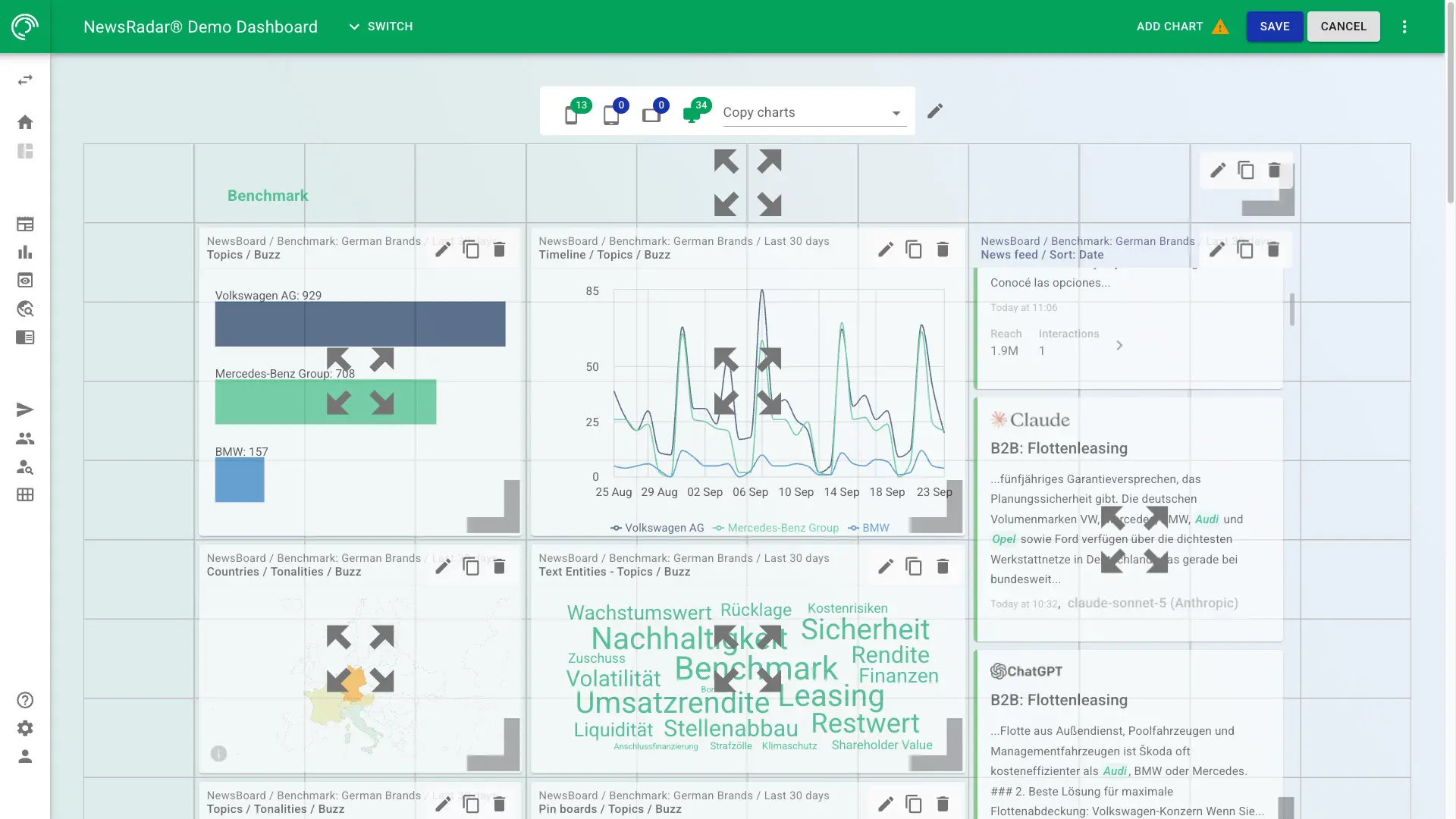
Task: Click the Audi highlighted link in Claude card
Action: (x=1207, y=519)
